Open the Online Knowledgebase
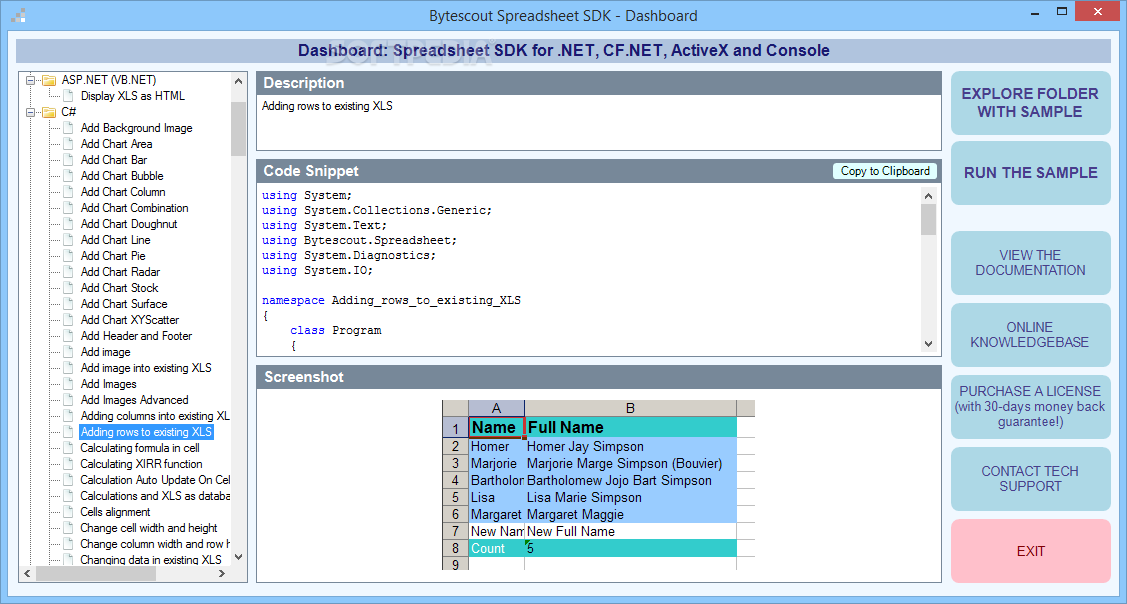Viewport: 1127px width, 604px height. [x=1030, y=335]
